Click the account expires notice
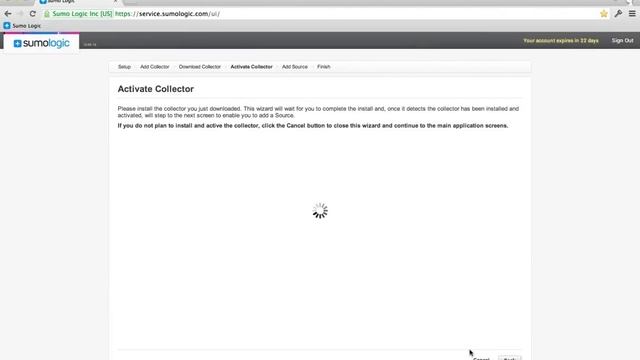Viewport: 640px width, 360px height. pyautogui.click(x=561, y=40)
